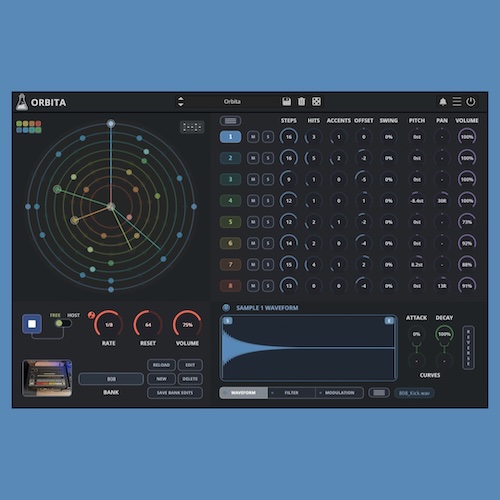Viewport: 500px width, 500px height.
Task: Select the waveform end marker E
Action: [x=389, y=321]
